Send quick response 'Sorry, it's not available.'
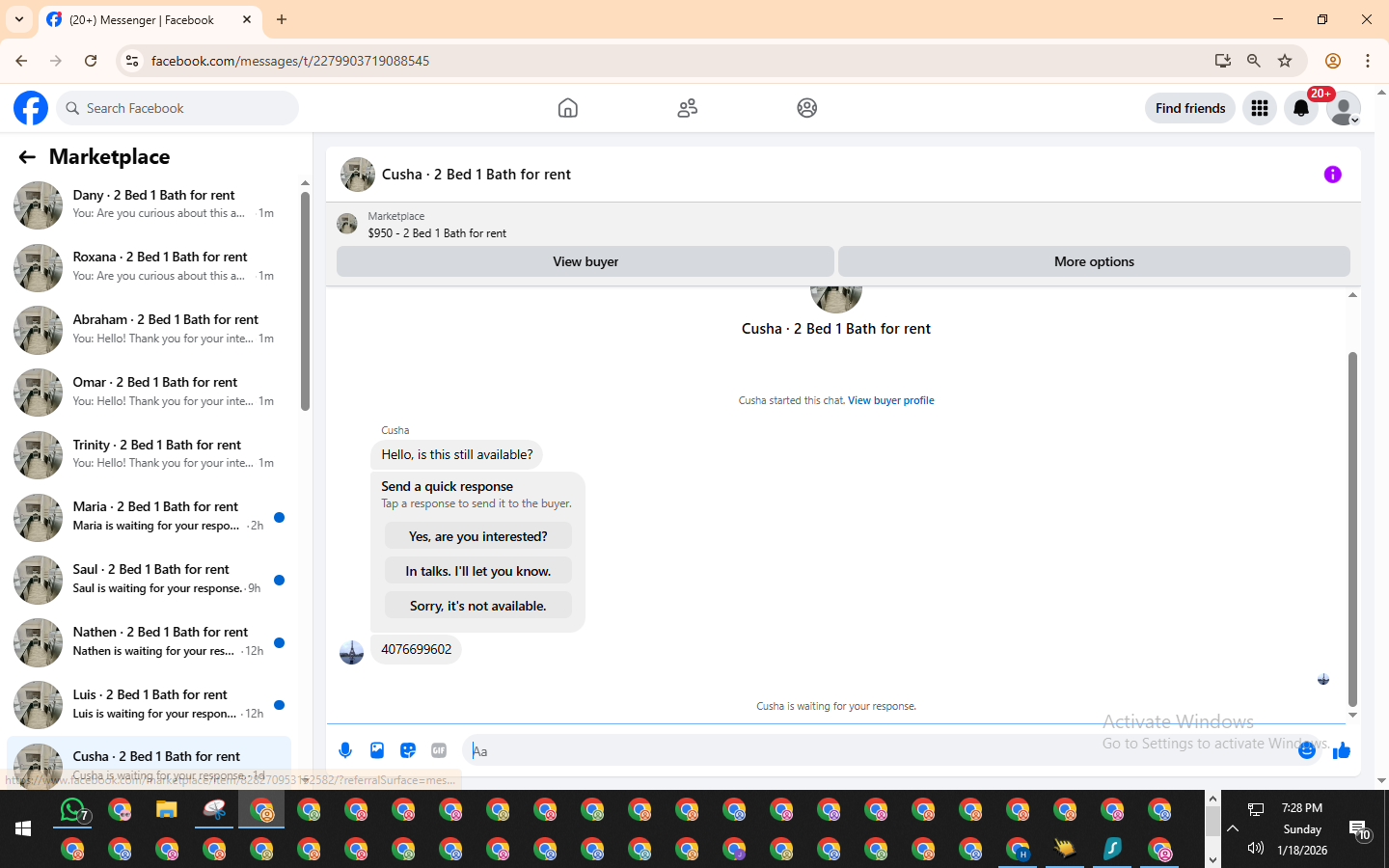1389x868 pixels. [x=477, y=606]
